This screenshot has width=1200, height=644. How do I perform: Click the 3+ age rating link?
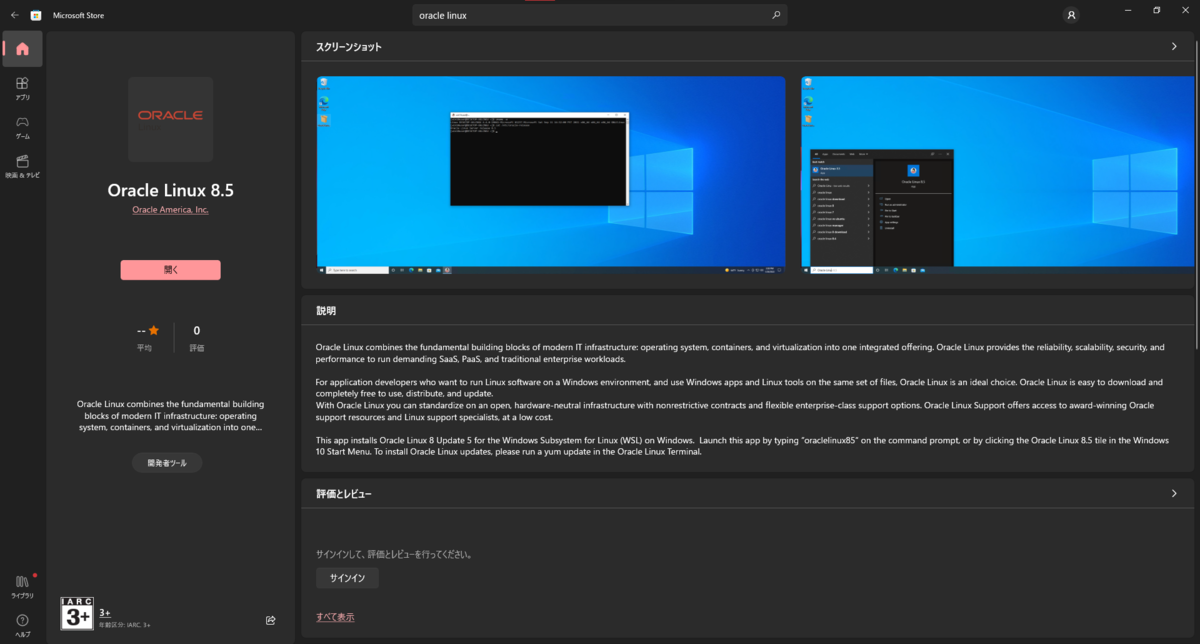pos(105,613)
